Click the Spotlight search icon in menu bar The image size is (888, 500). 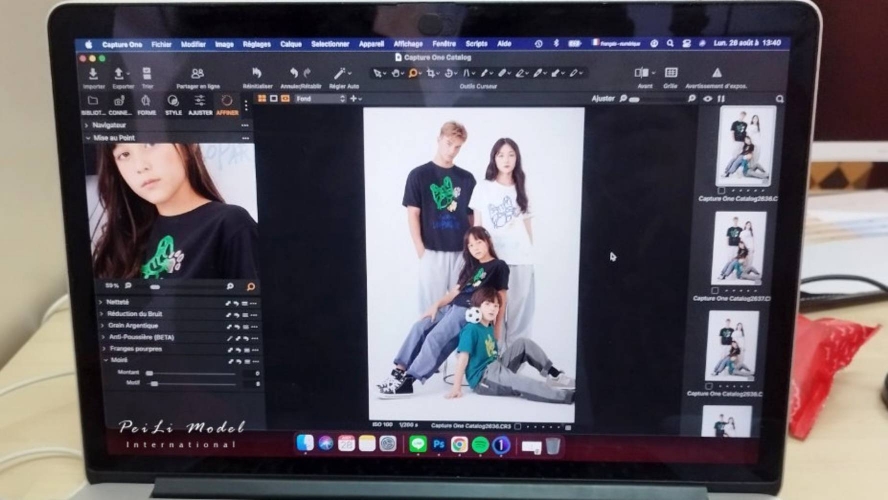coord(670,43)
